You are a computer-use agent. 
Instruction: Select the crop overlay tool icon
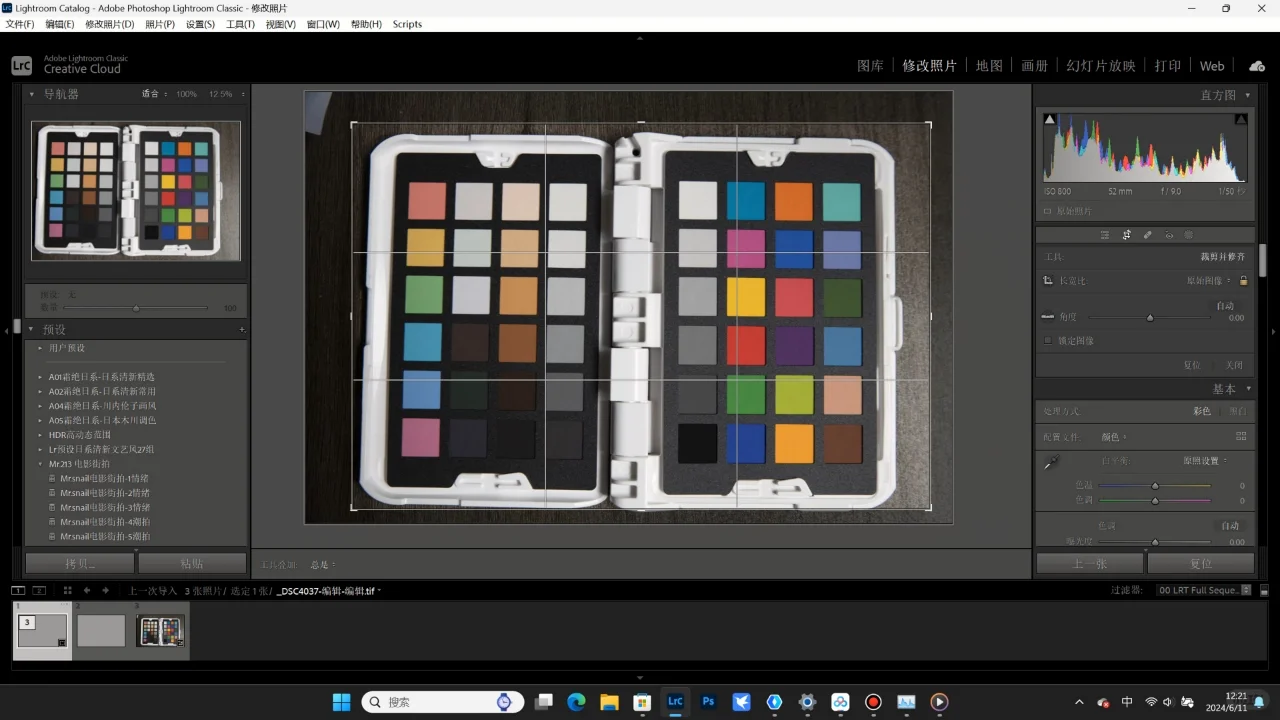(x=1126, y=235)
